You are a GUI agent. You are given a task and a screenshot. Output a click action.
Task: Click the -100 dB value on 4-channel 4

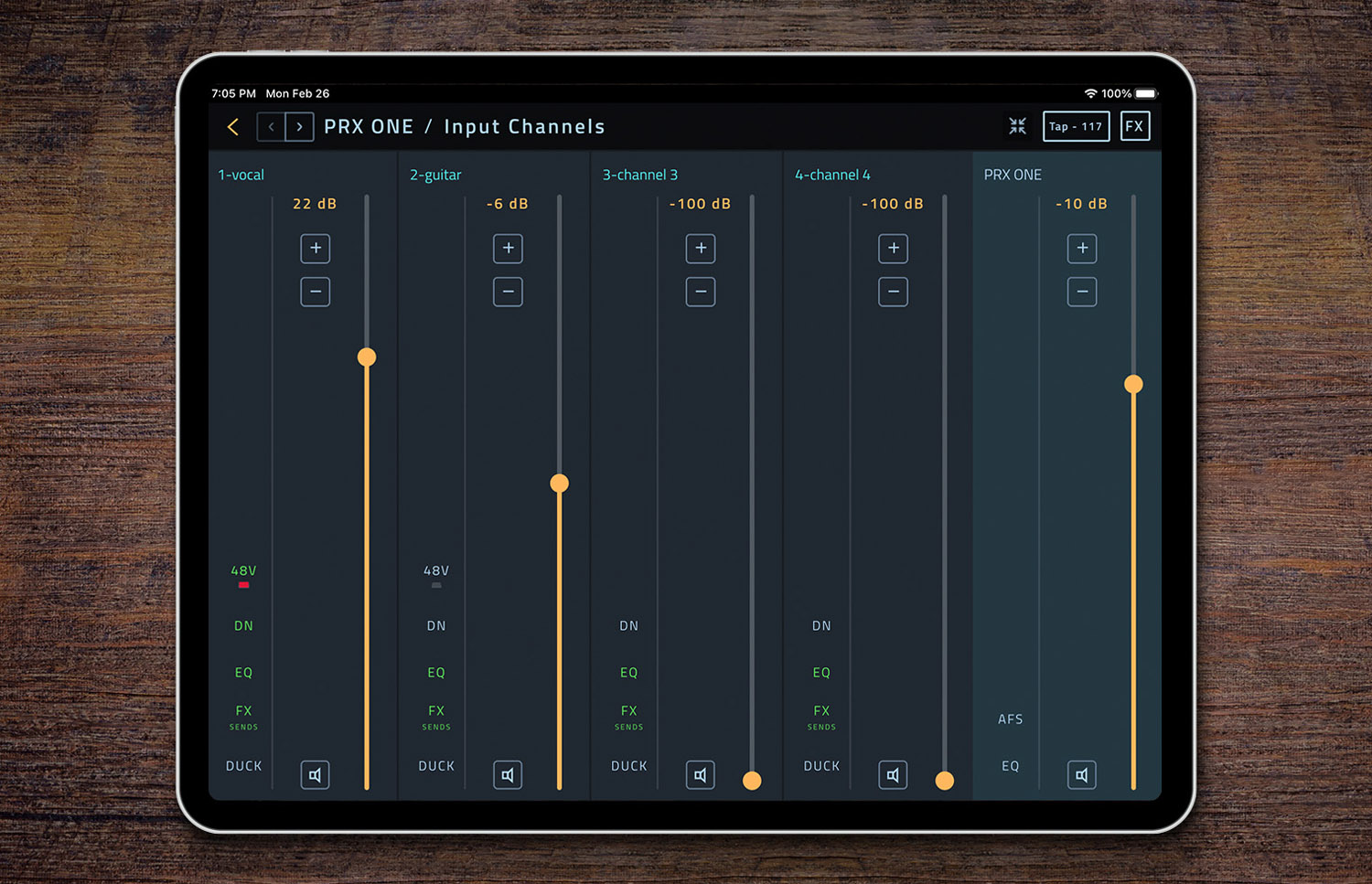(893, 204)
